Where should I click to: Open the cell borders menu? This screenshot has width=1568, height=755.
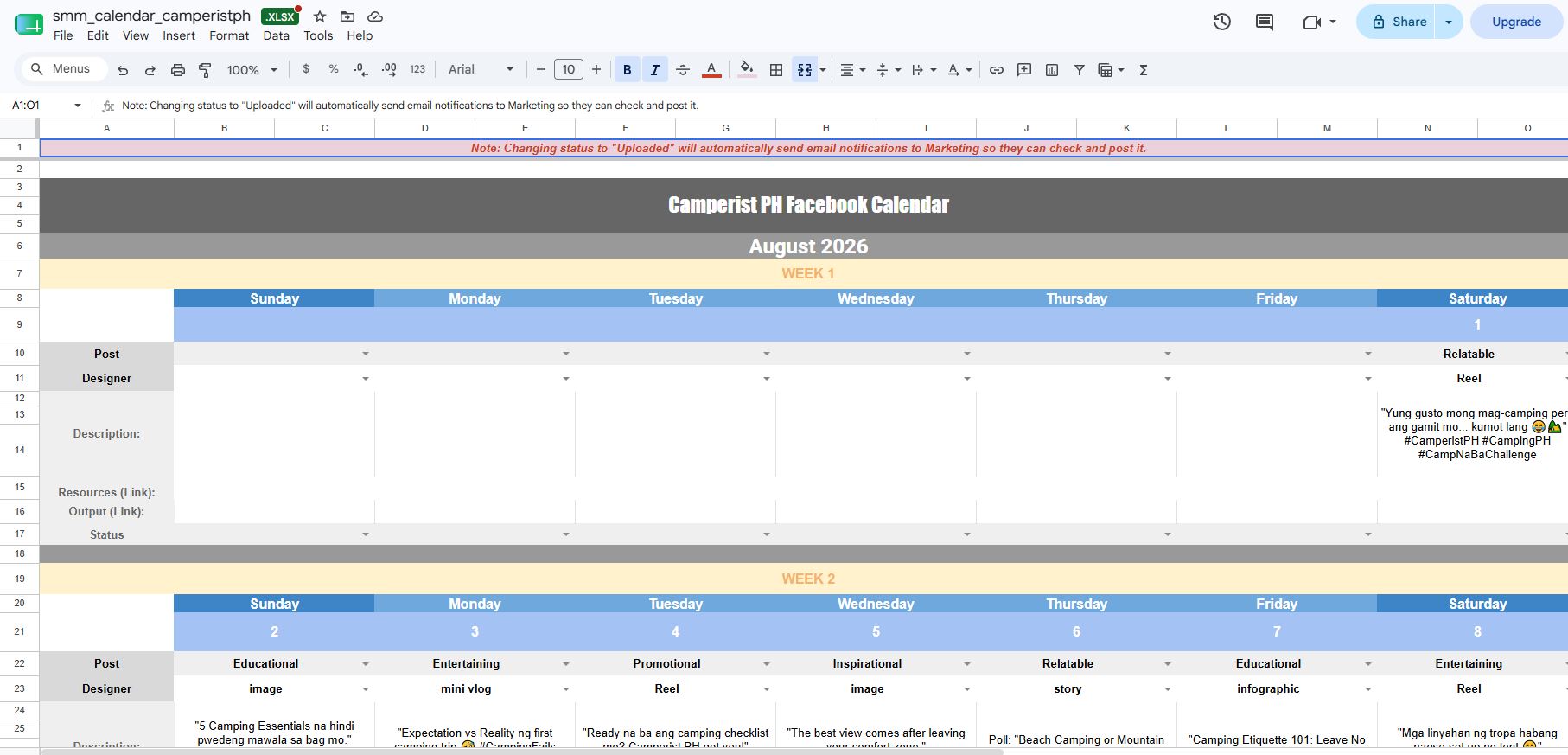(x=776, y=70)
